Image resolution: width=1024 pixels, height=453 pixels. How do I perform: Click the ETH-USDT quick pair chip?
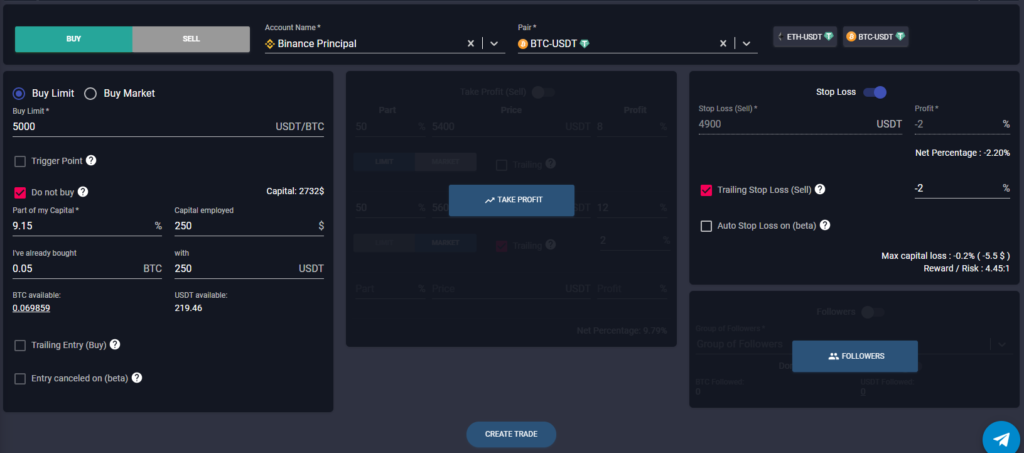tap(805, 37)
